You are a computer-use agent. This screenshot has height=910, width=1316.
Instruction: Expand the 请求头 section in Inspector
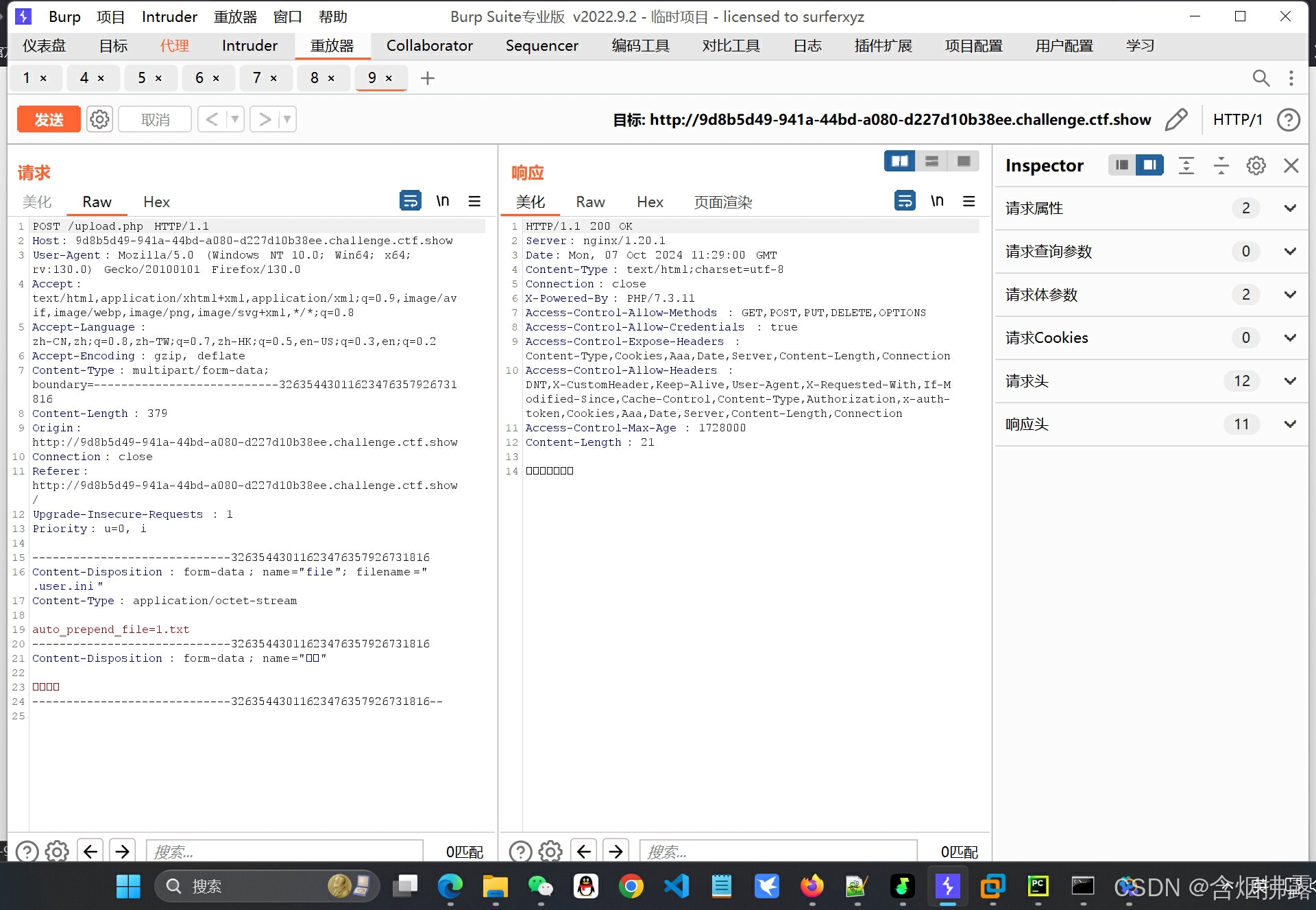pos(1289,381)
